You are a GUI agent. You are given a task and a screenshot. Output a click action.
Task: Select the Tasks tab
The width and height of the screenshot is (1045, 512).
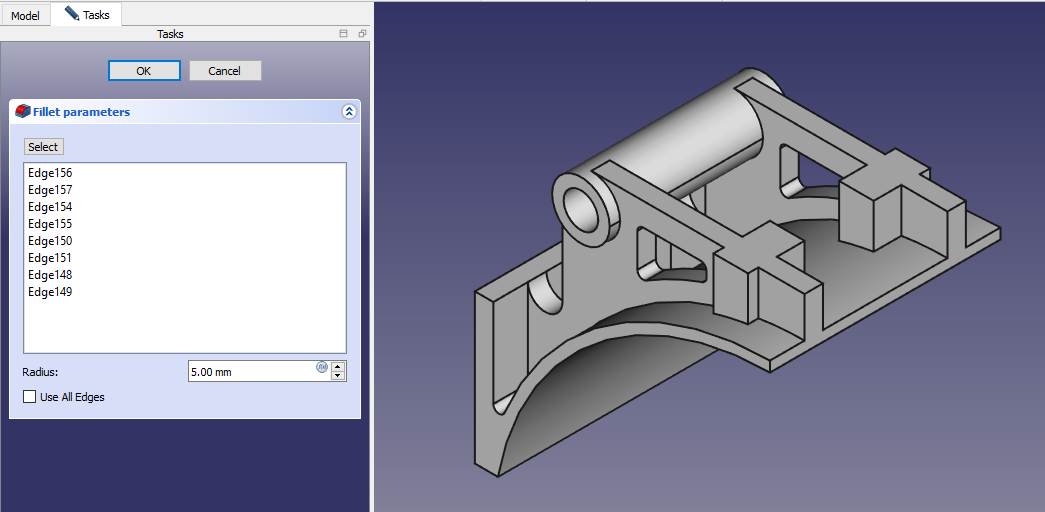pyautogui.click(x=87, y=15)
